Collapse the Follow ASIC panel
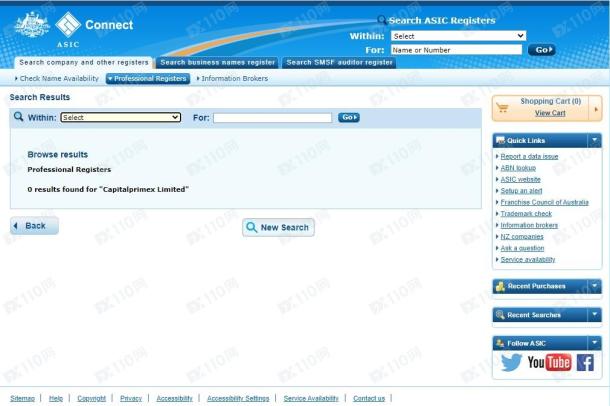Screen dimensions: 610x406 (x=594, y=343)
